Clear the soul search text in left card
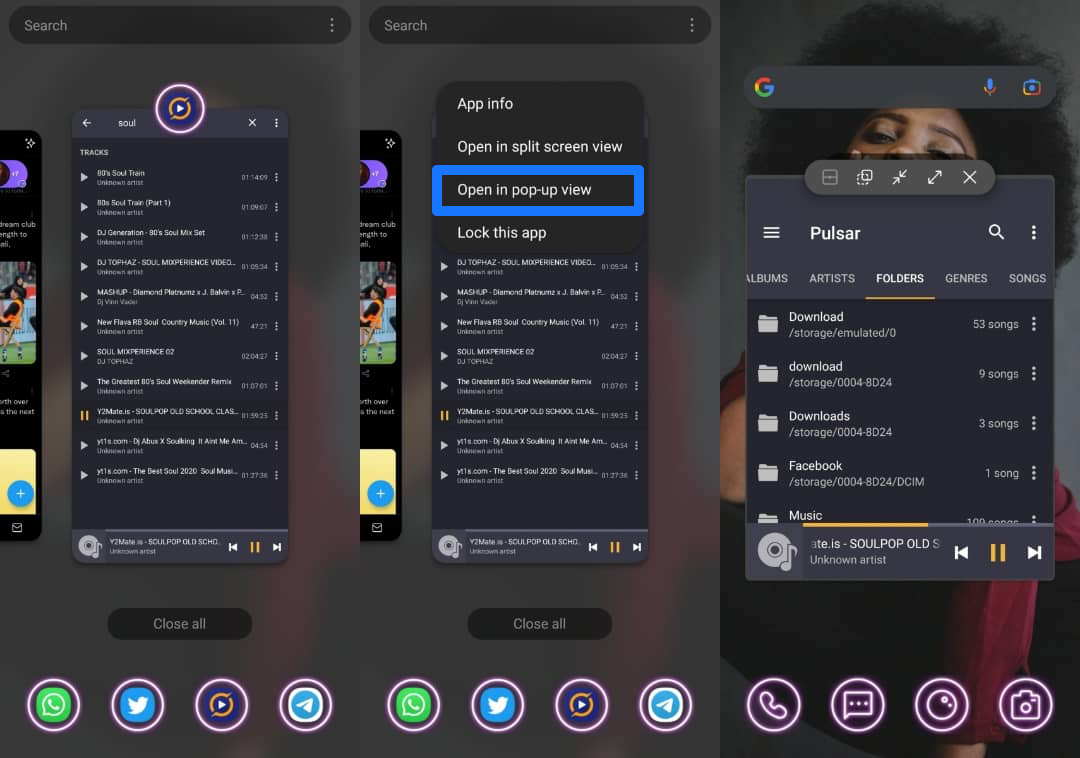The width and height of the screenshot is (1080, 758). pos(252,123)
